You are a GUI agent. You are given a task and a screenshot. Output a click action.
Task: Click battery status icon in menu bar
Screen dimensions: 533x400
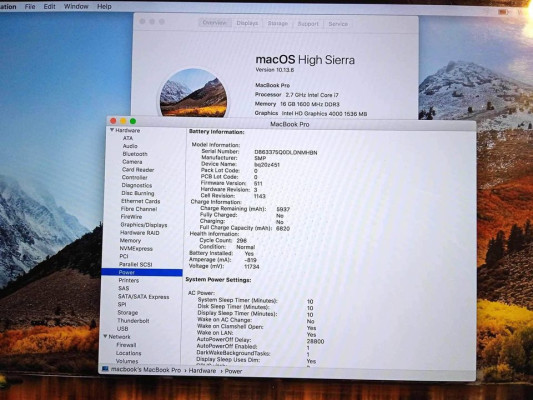click(503, 12)
